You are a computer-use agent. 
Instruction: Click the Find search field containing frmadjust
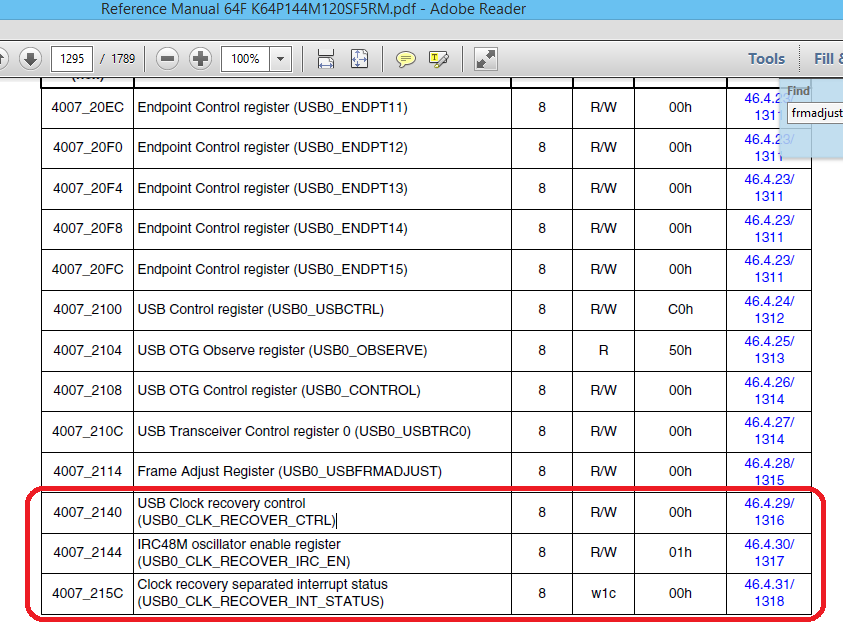[x=816, y=113]
